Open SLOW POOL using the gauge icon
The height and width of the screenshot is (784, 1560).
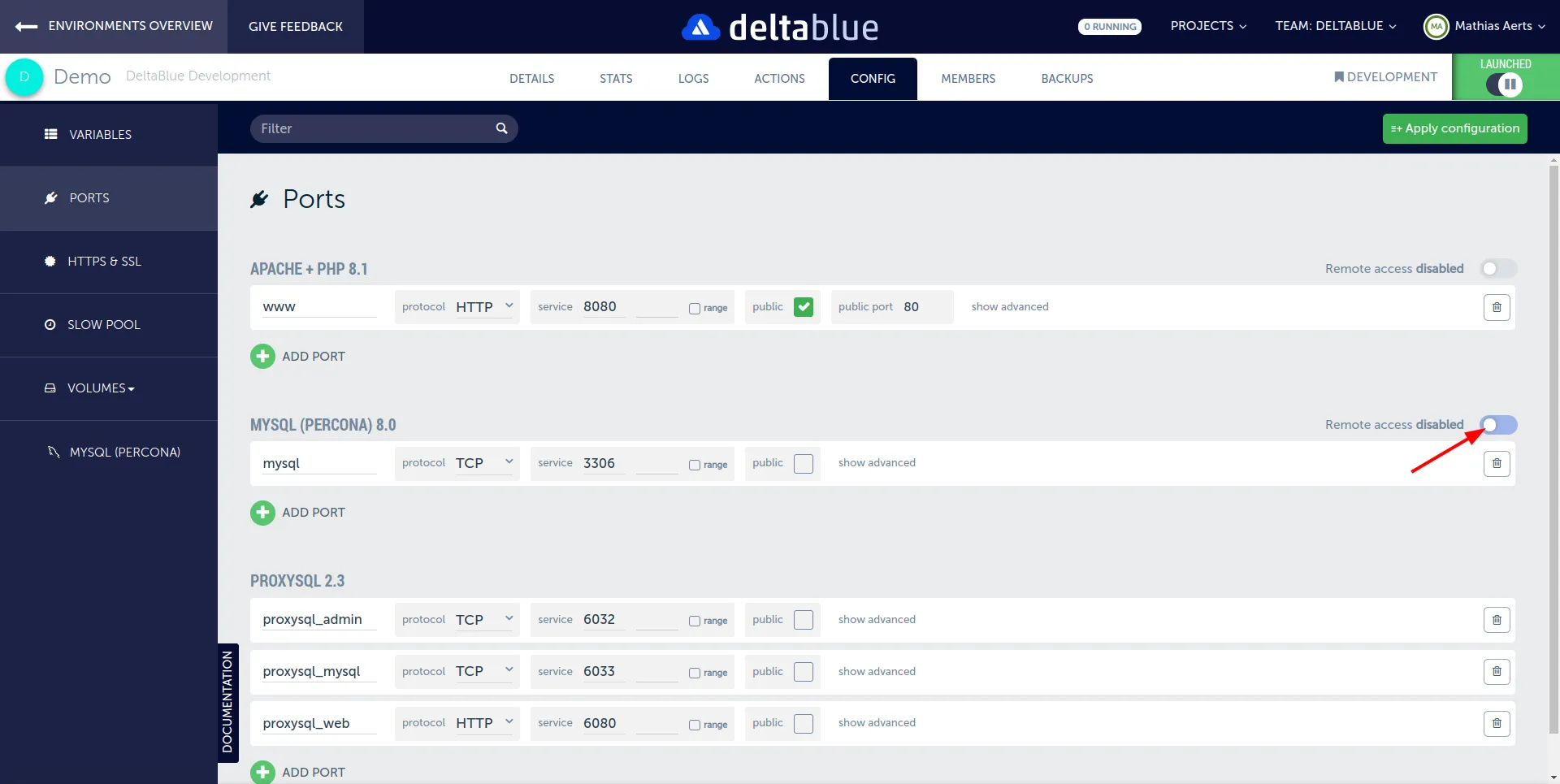click(50, 324)
